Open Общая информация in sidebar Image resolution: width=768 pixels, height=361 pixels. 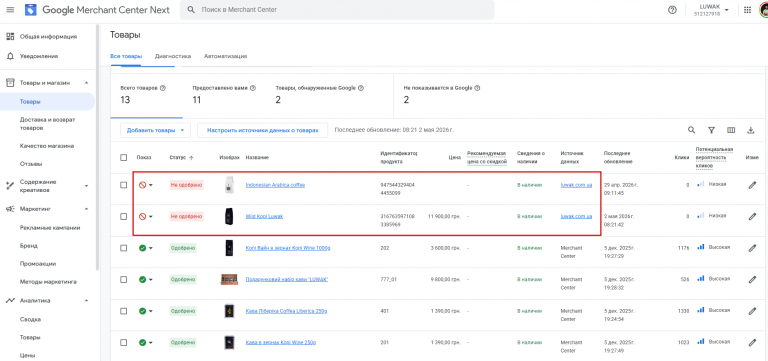[x=48, y=36]
